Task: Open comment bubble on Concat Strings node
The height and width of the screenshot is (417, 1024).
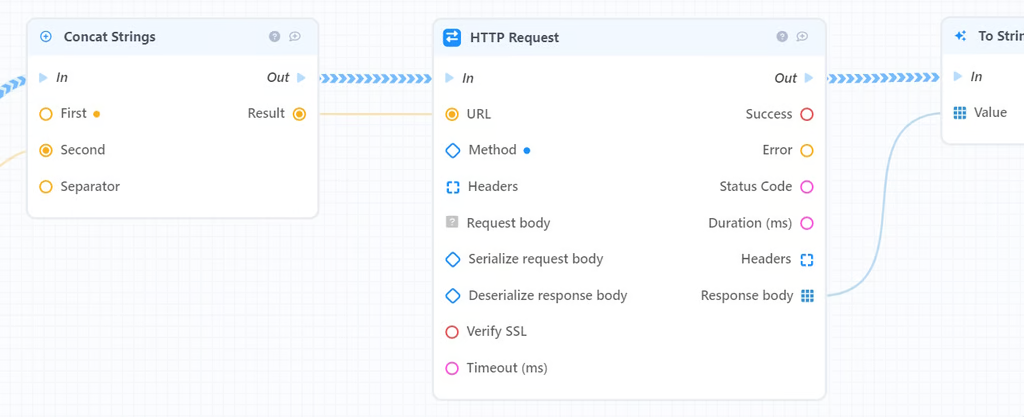Action: point(294,37)
